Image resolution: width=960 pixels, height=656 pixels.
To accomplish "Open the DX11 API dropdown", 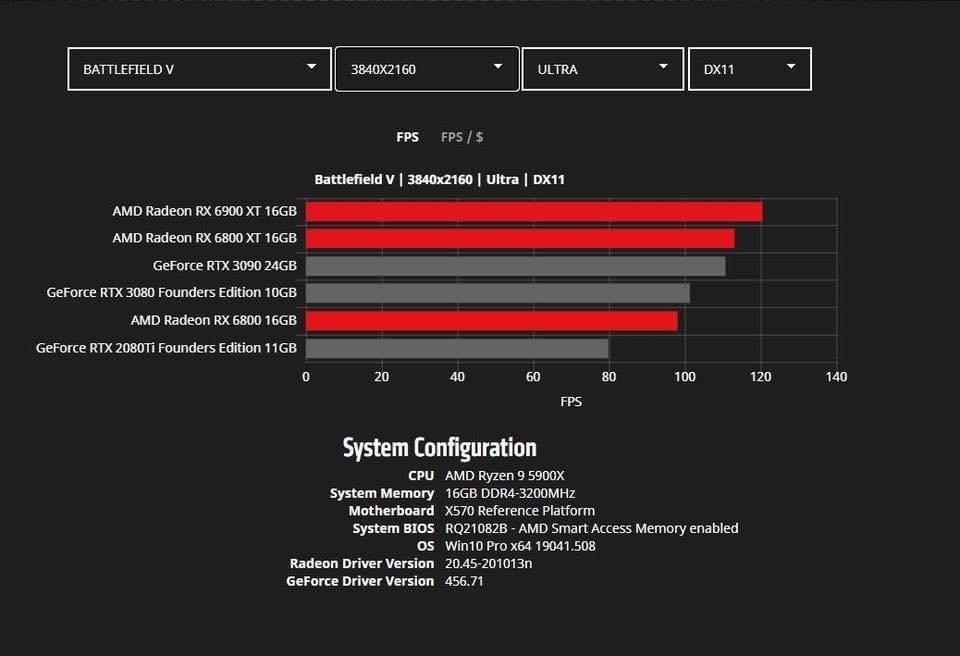I will coord(750,69).
